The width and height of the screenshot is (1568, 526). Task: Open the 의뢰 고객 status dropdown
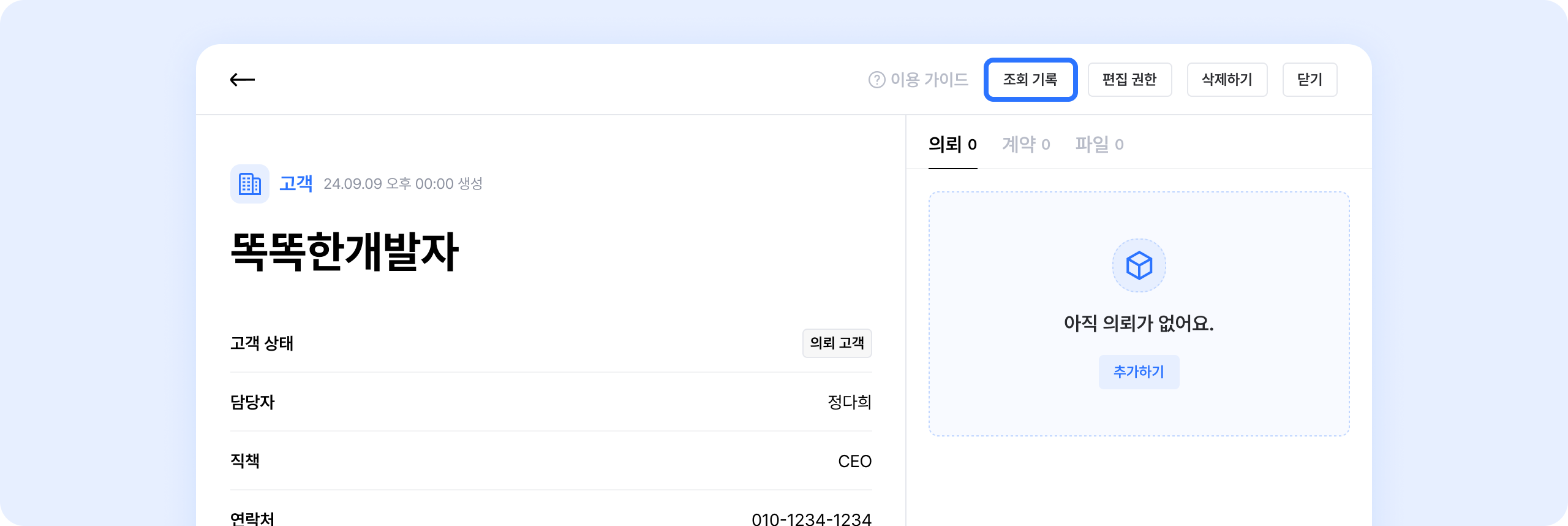pos(837,343)
